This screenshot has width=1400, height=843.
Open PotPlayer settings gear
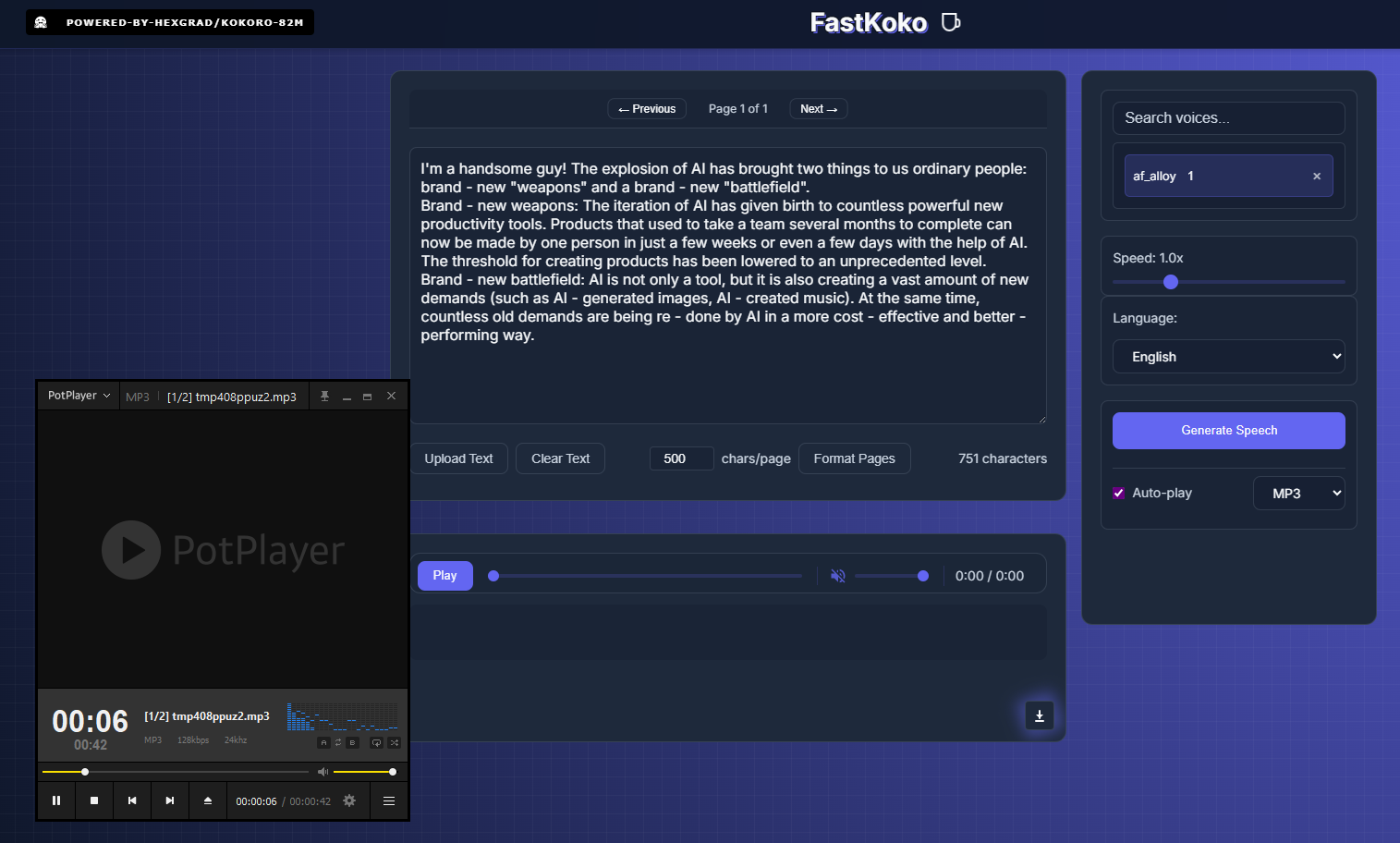[349, 800]
